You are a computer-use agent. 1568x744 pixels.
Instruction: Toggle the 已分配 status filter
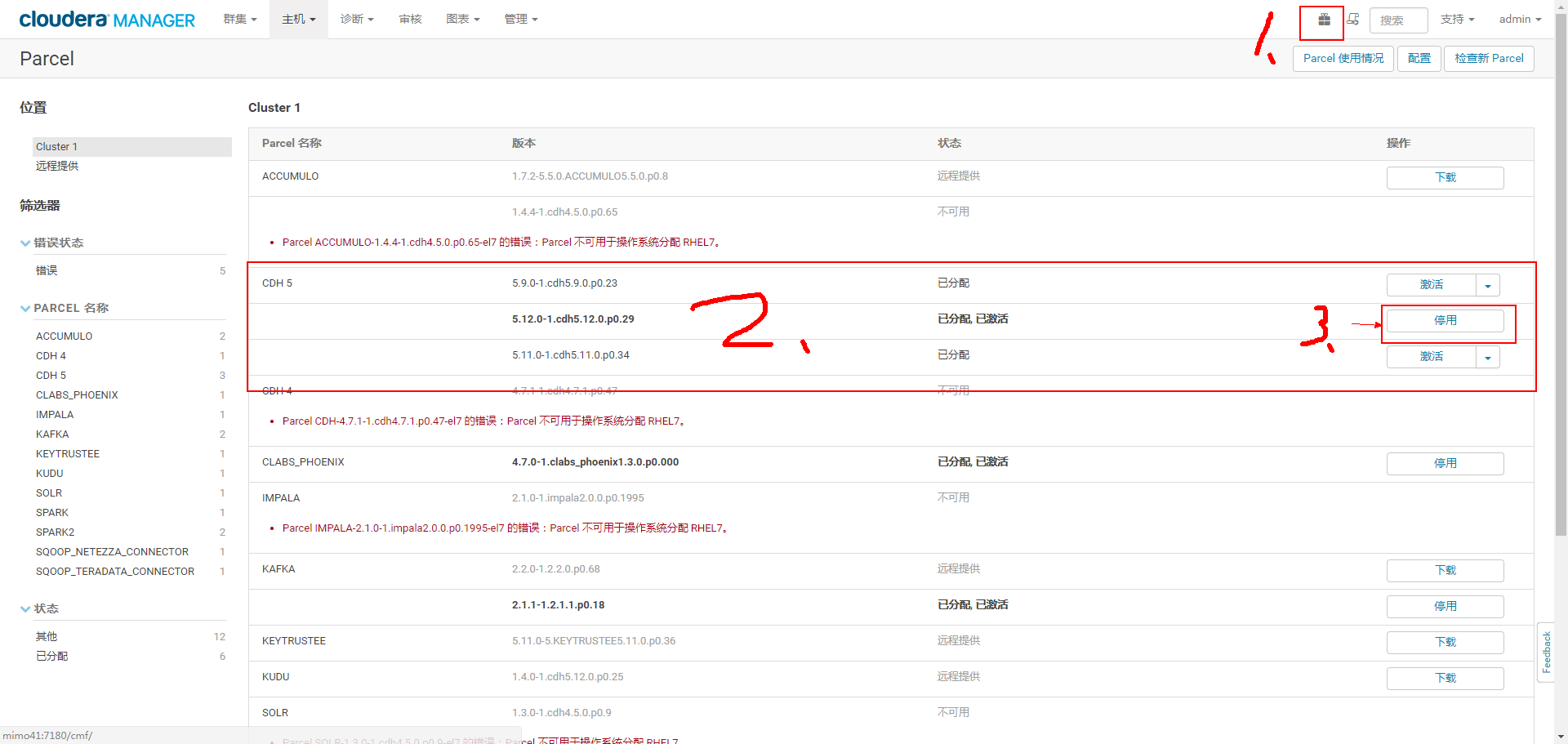[x=51, y=656]
